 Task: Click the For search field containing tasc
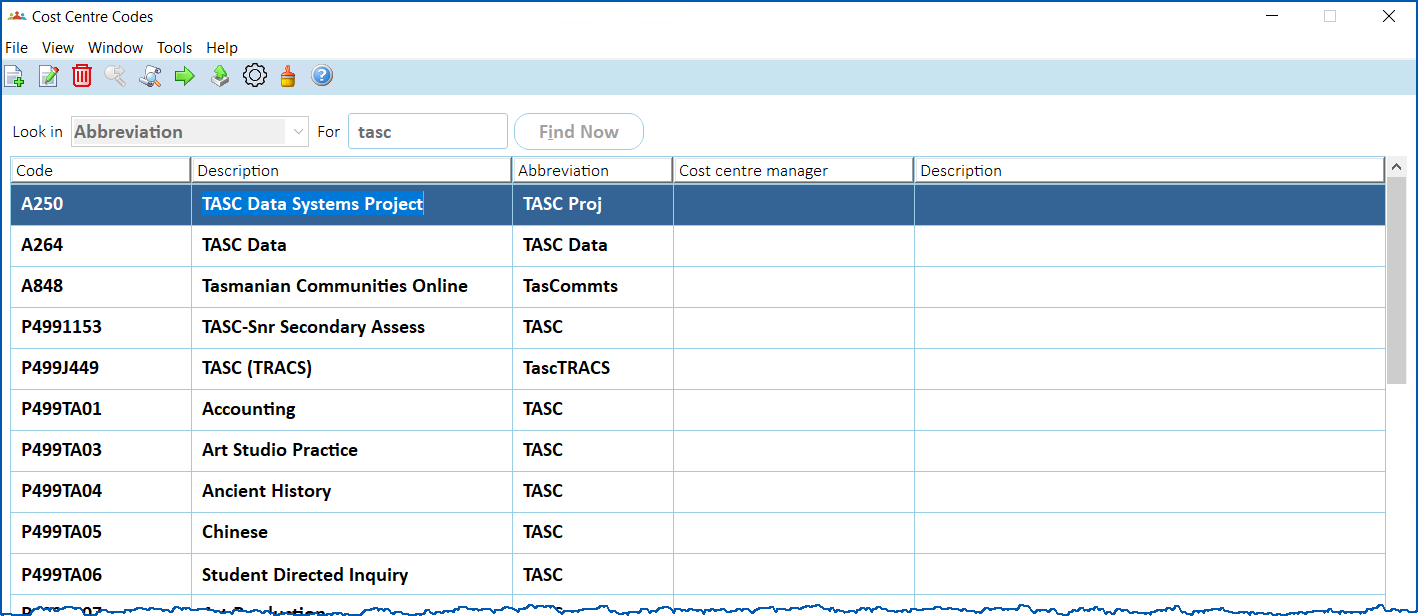click(428, 131)
